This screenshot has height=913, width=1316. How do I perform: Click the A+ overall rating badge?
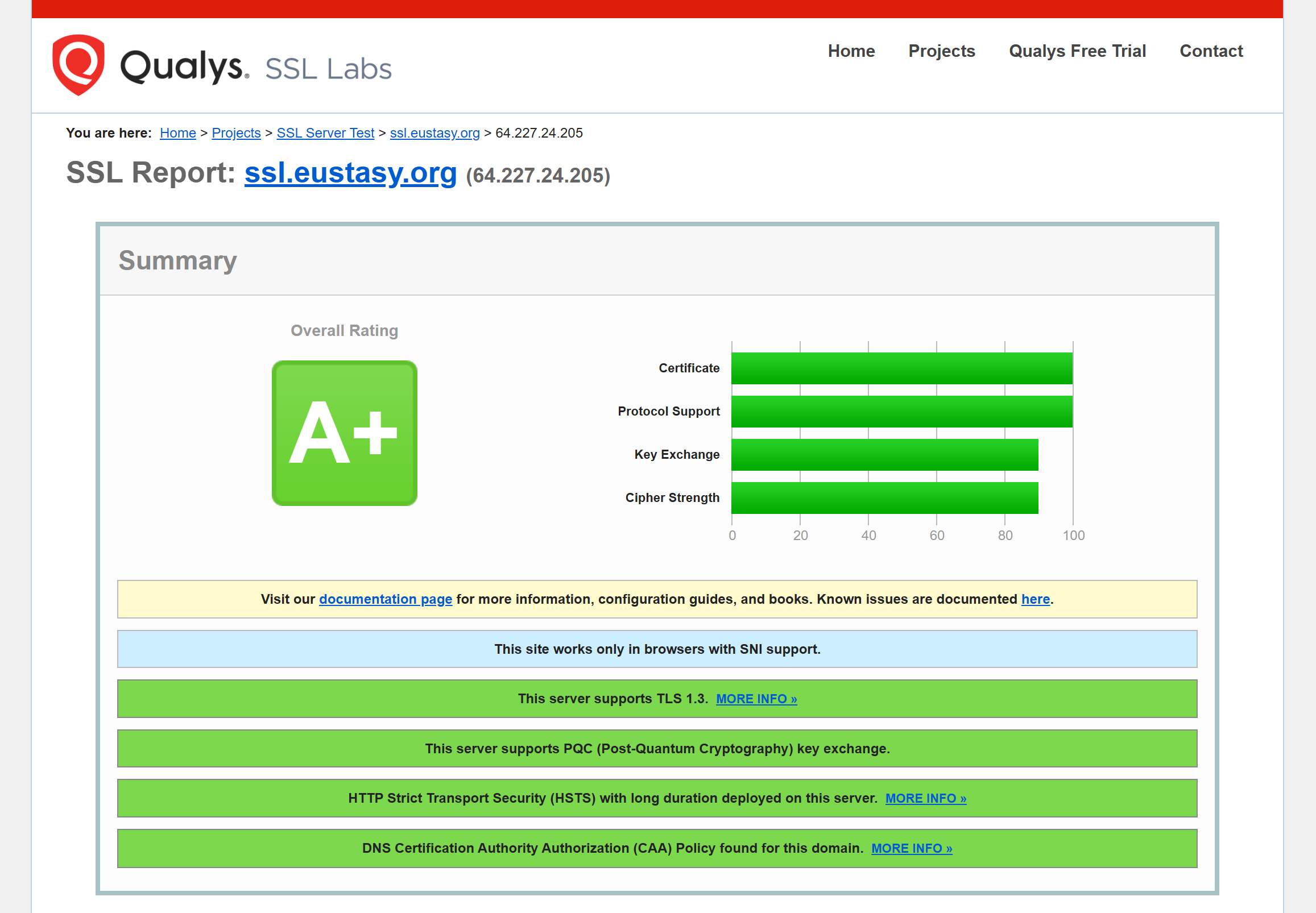(344, 433)
